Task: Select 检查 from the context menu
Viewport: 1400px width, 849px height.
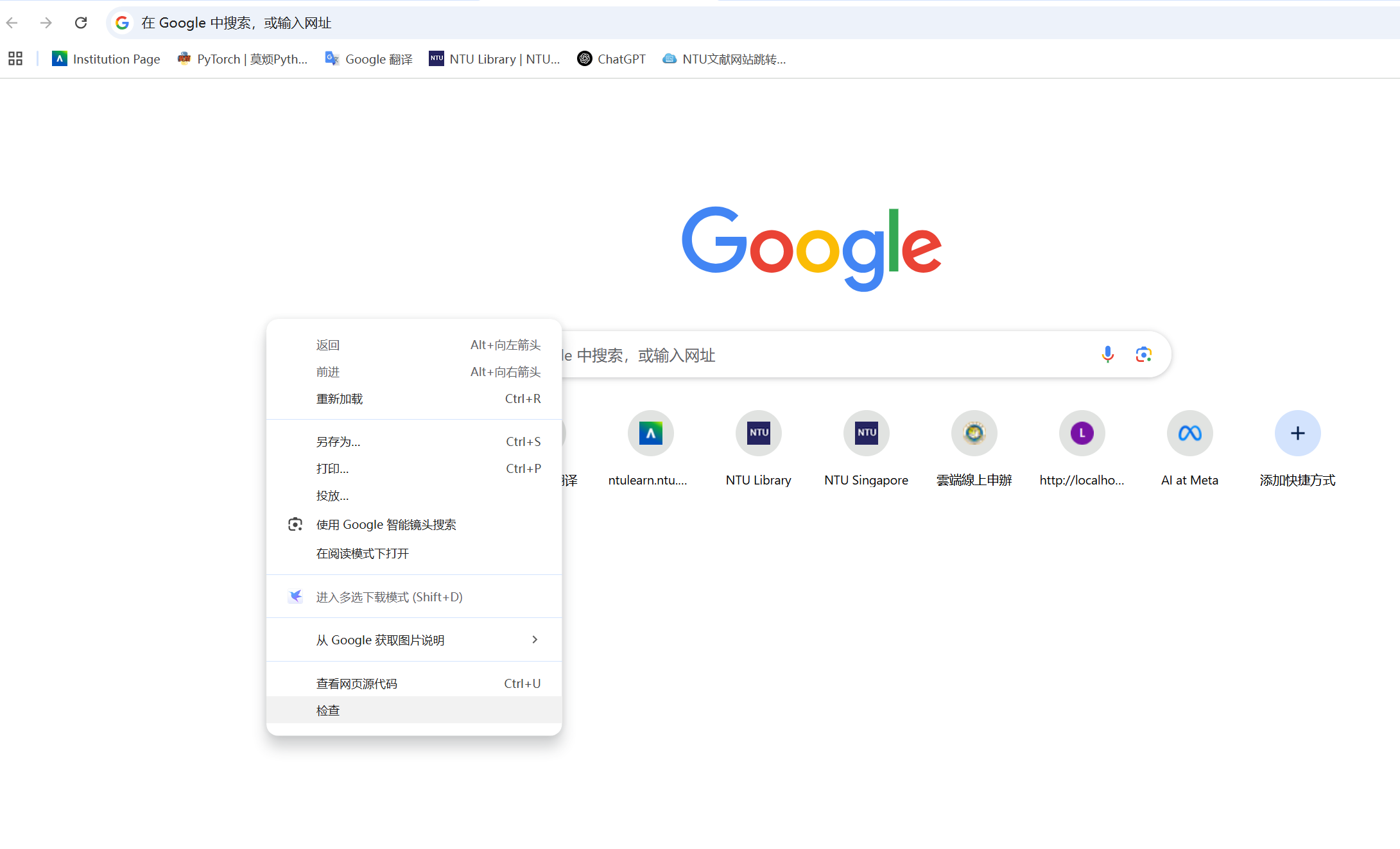Action: [328, 710]
